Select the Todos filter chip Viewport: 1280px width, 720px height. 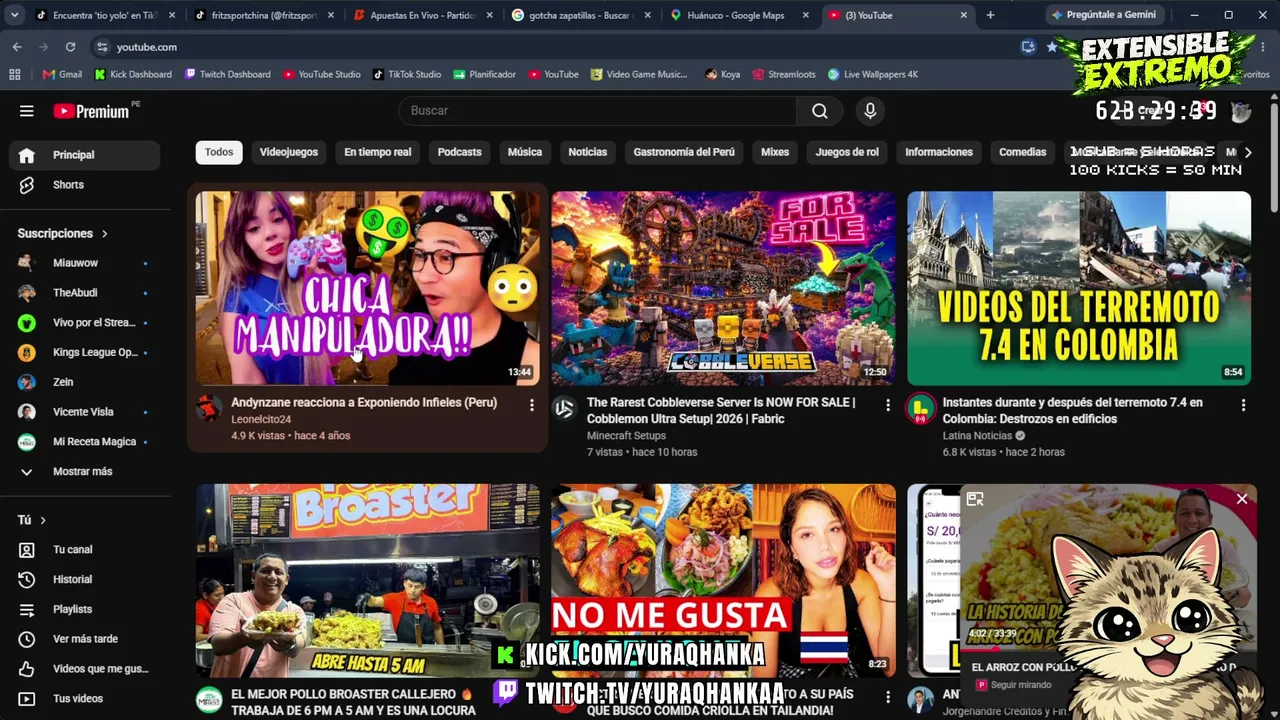click(x=219, y=152)
